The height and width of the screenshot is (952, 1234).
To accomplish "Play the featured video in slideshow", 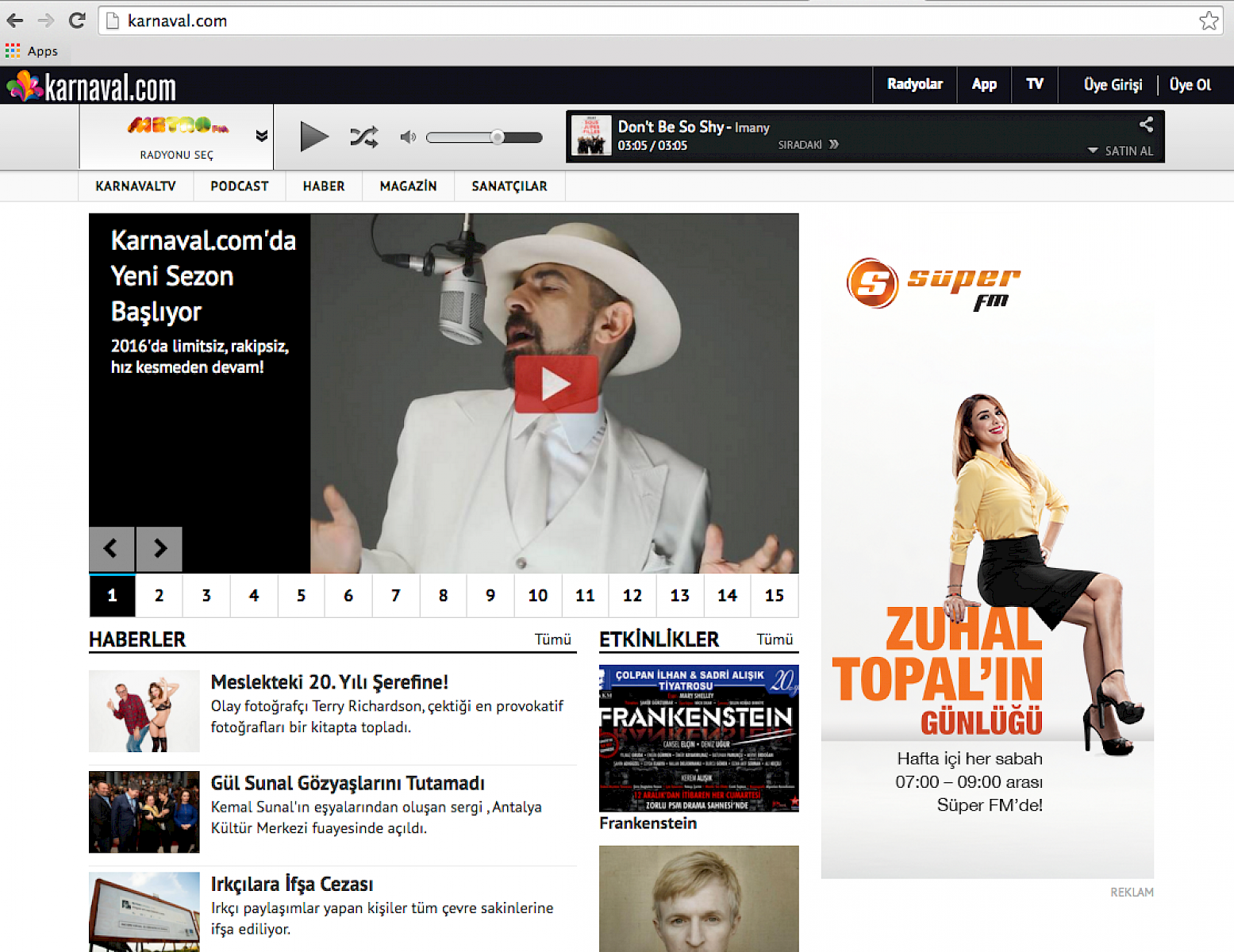I will point(555,385).
